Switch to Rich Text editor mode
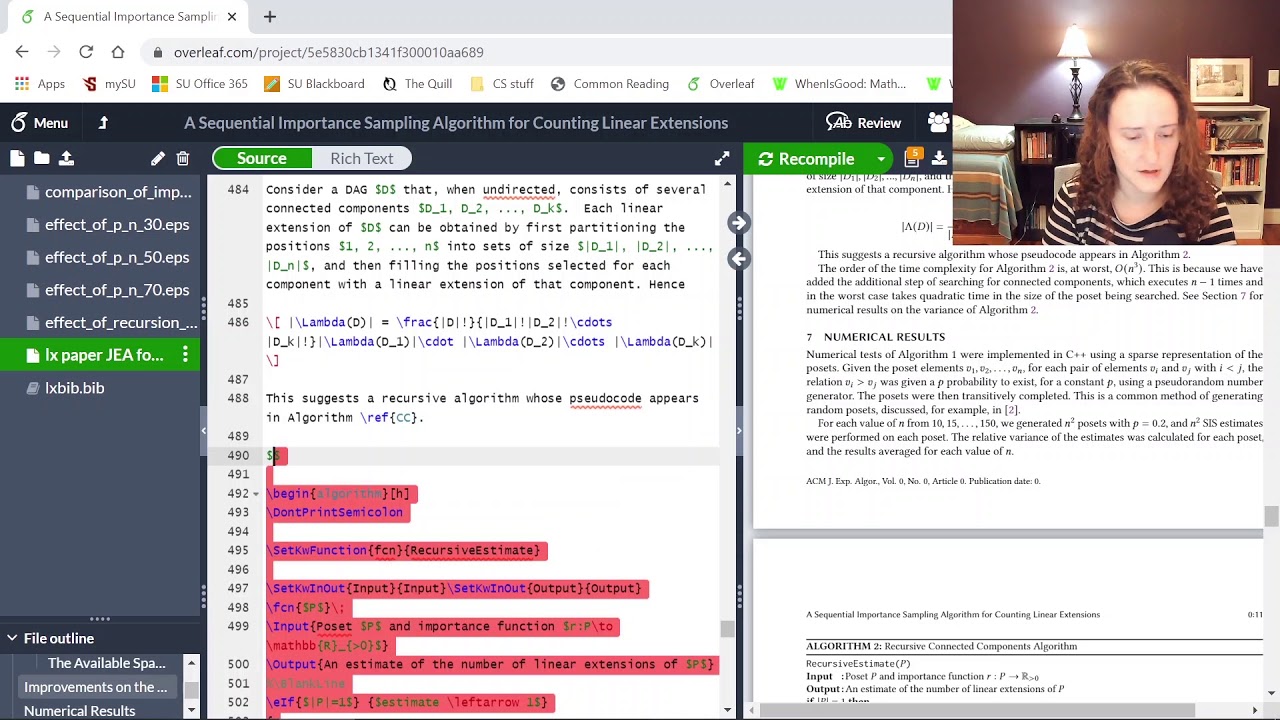 point(362,158)
